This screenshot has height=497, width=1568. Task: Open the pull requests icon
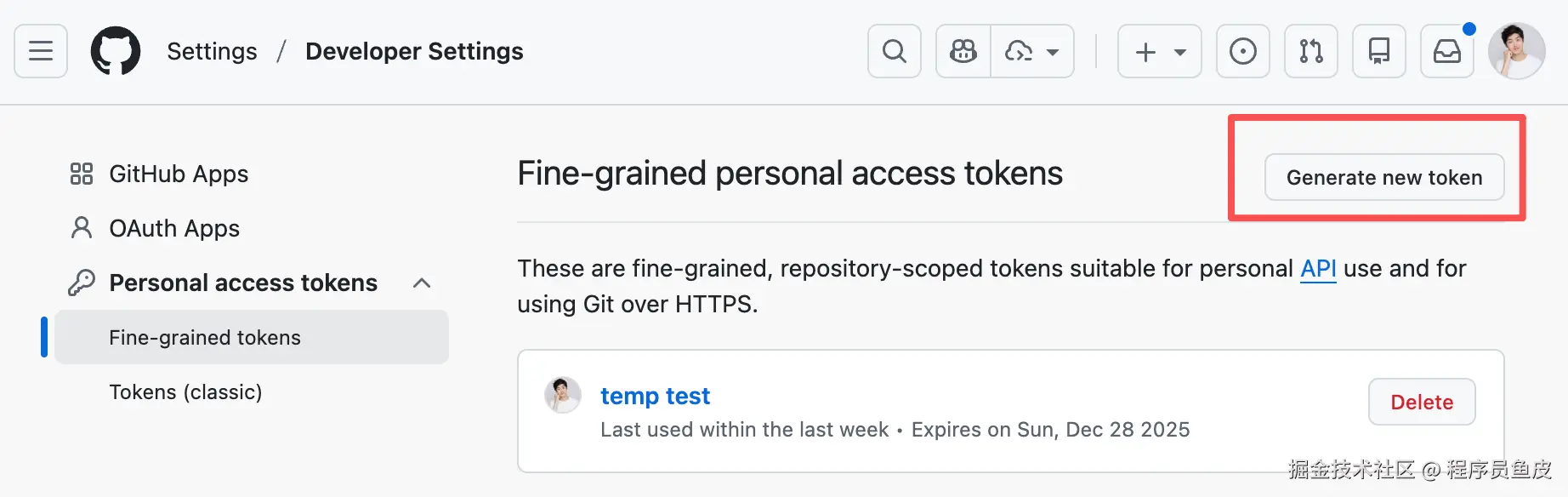[1310, 51]
